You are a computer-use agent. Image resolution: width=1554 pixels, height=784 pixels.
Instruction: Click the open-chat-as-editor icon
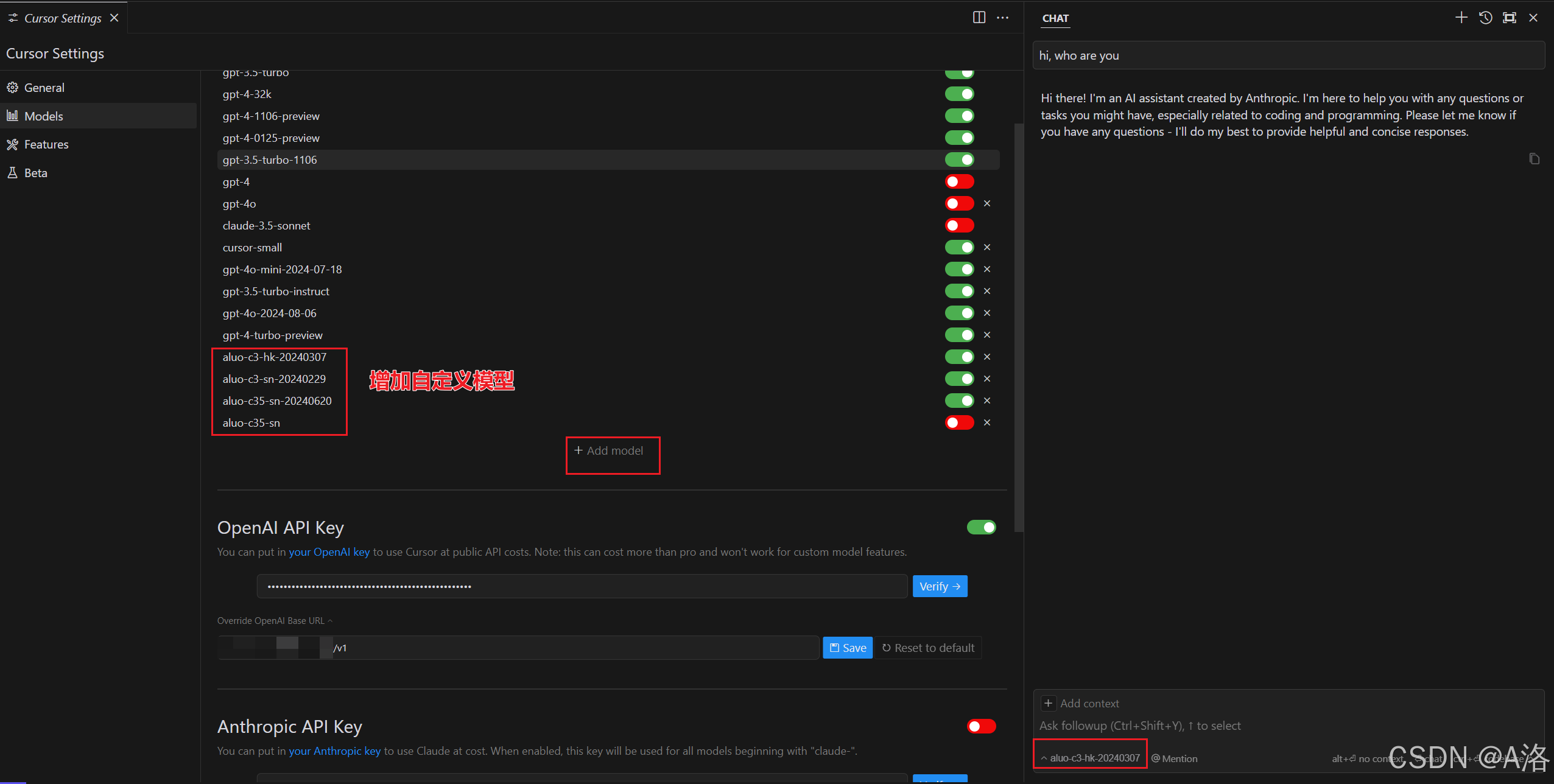click(x=1509, y=18)
